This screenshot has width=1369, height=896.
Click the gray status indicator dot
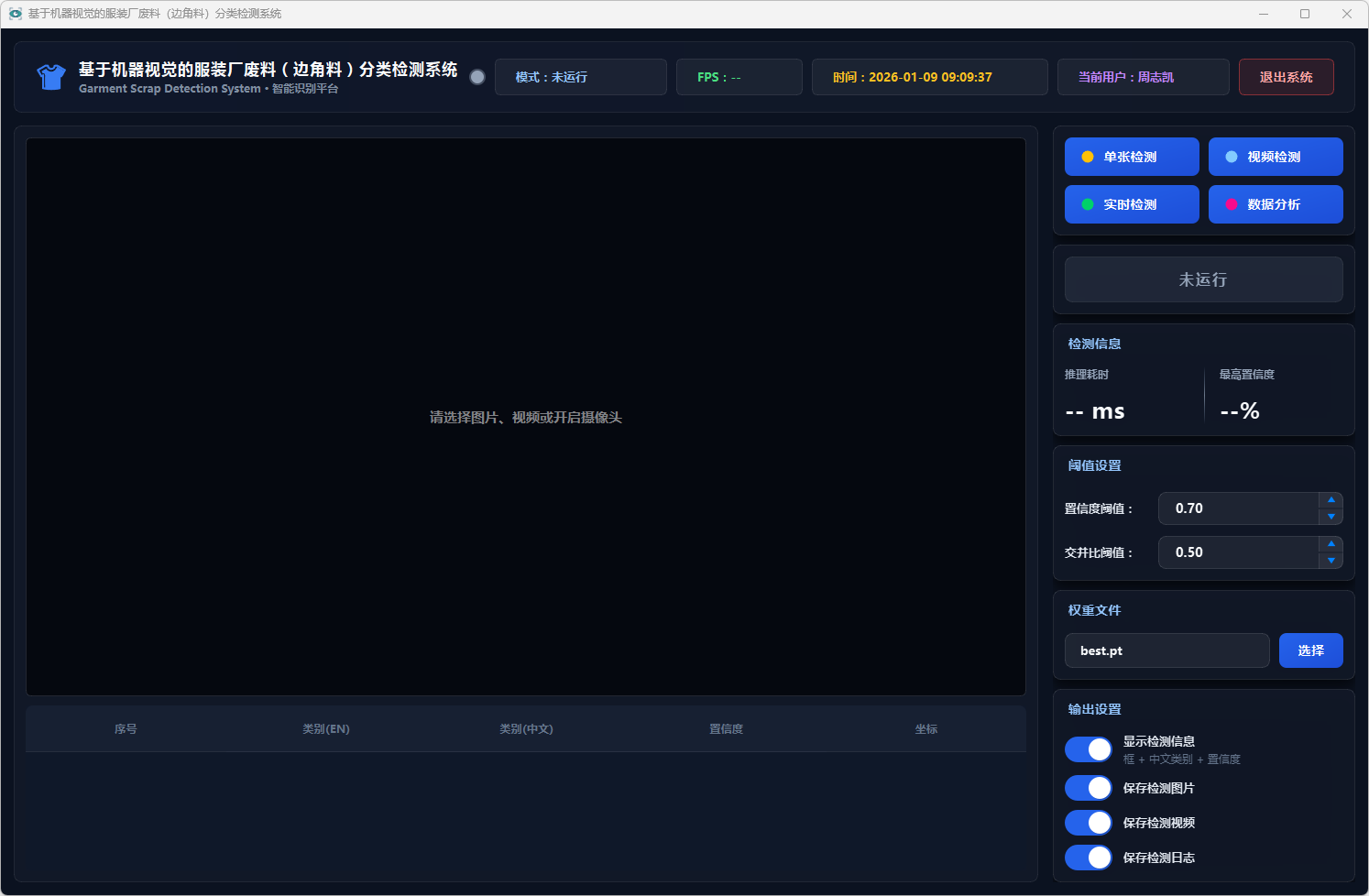tap(477, 77)
